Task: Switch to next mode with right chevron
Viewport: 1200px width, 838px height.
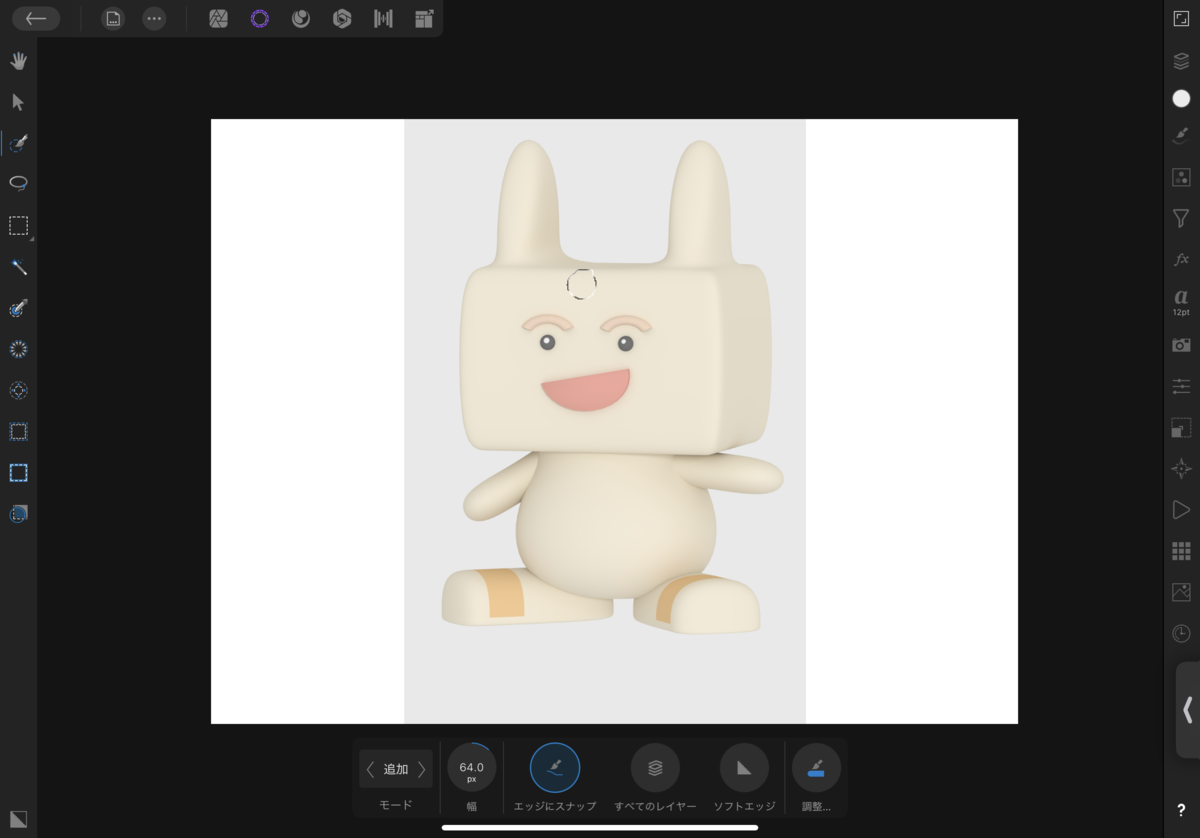Action: [x=422, y=769]
